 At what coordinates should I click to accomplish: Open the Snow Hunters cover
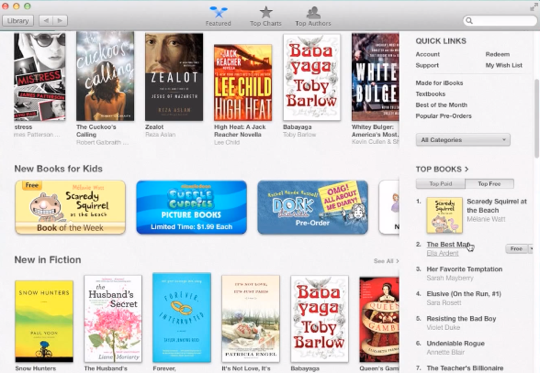[44, 321]
